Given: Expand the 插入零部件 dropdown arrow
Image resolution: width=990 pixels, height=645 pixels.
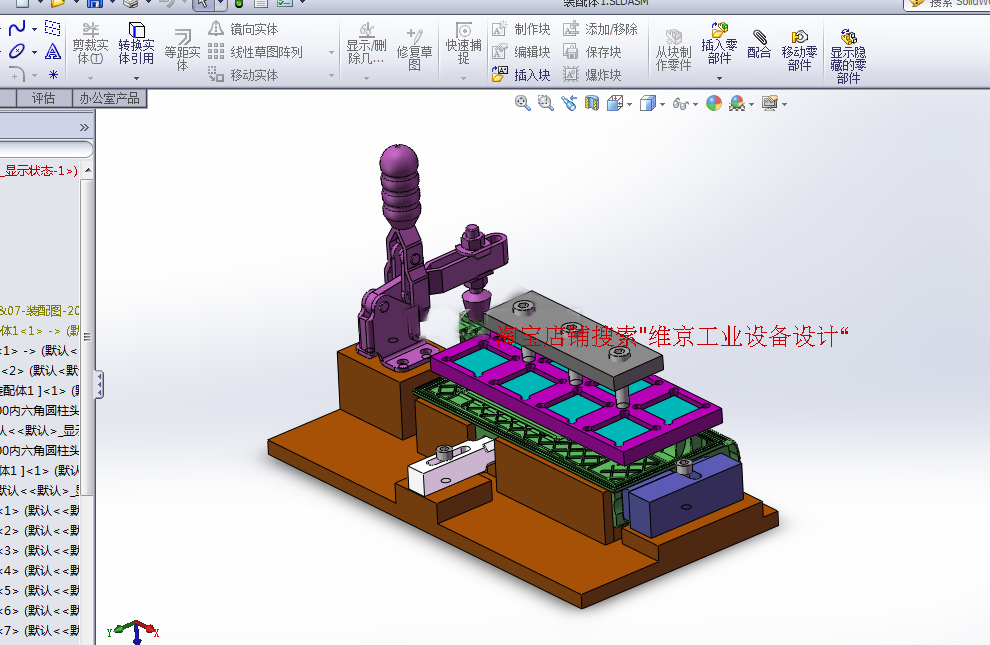Looking at the screenshot, I should (719, 78).
